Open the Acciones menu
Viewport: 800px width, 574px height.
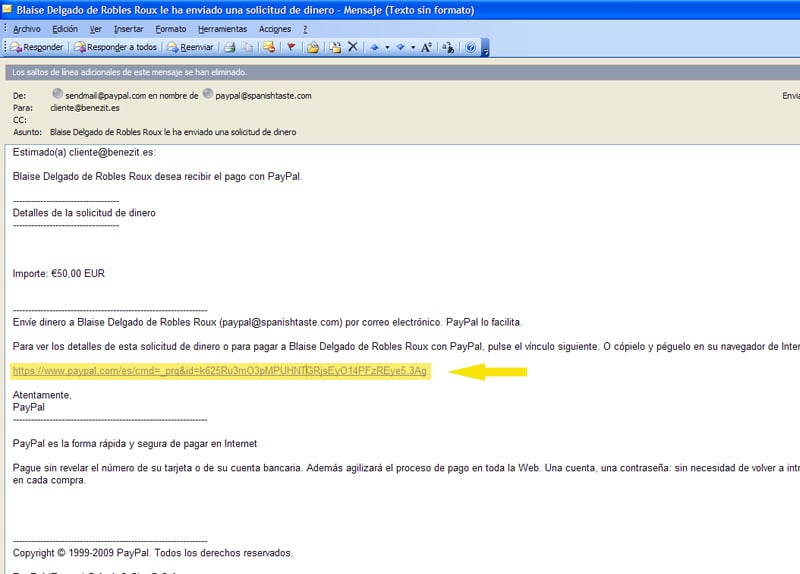pos(275,29)
